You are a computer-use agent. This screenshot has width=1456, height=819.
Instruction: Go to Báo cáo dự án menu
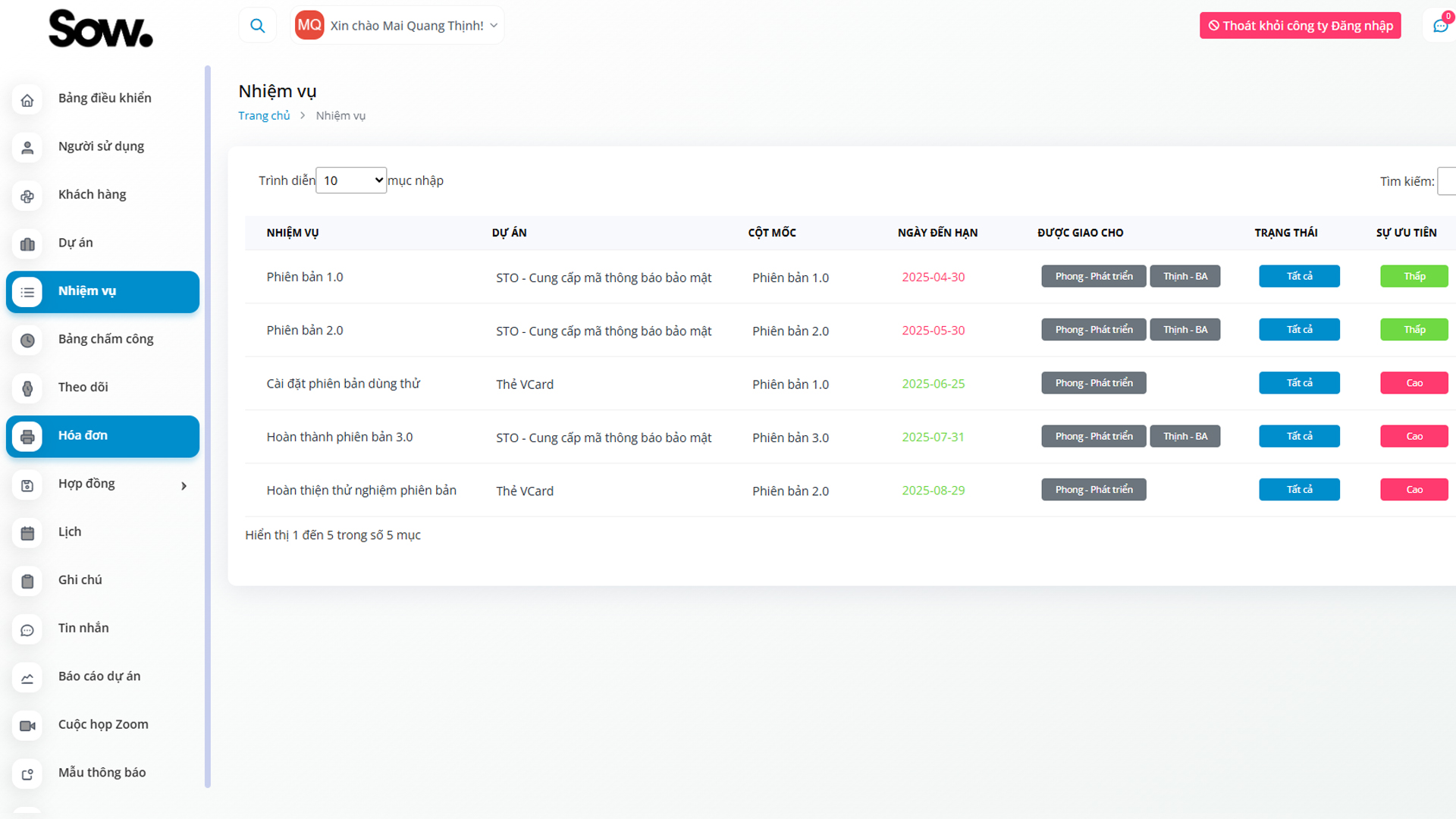(x=99, y=676)
